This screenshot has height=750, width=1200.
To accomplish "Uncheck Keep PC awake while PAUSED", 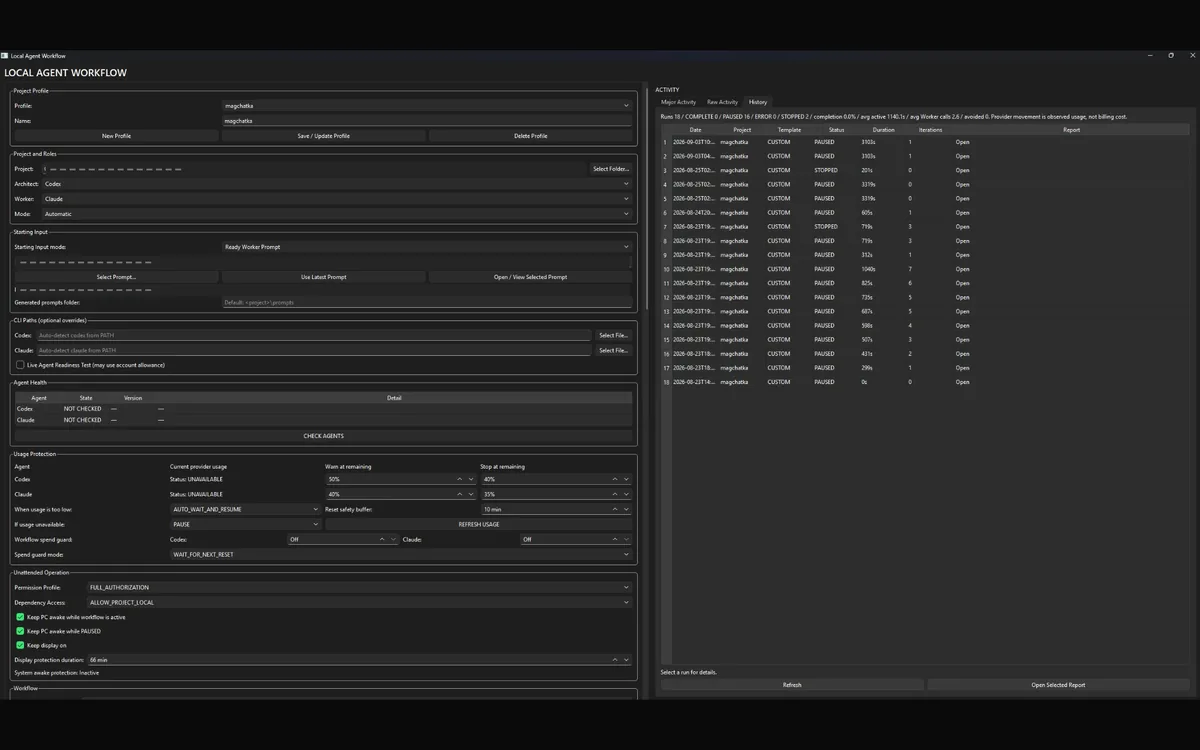I will (20, 631).
